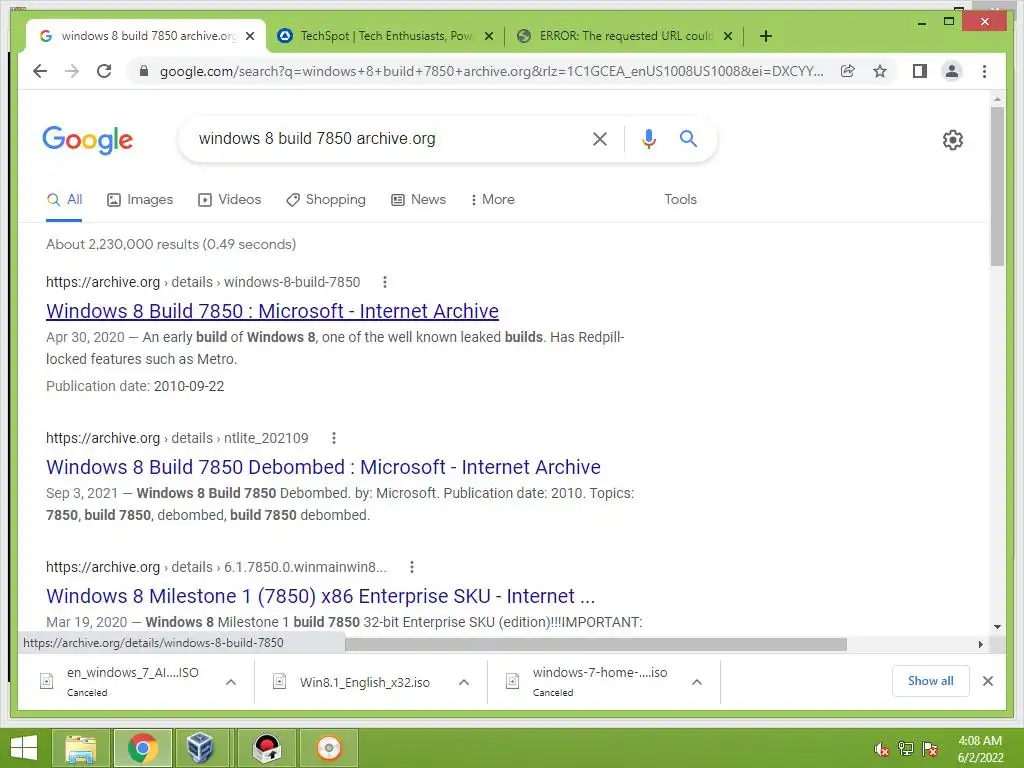Image resolution: width=1024 pixels, height=768 pixels.
Task: Open Windows 8 Build 7850 Microsoft link
Action: point(272,311)
